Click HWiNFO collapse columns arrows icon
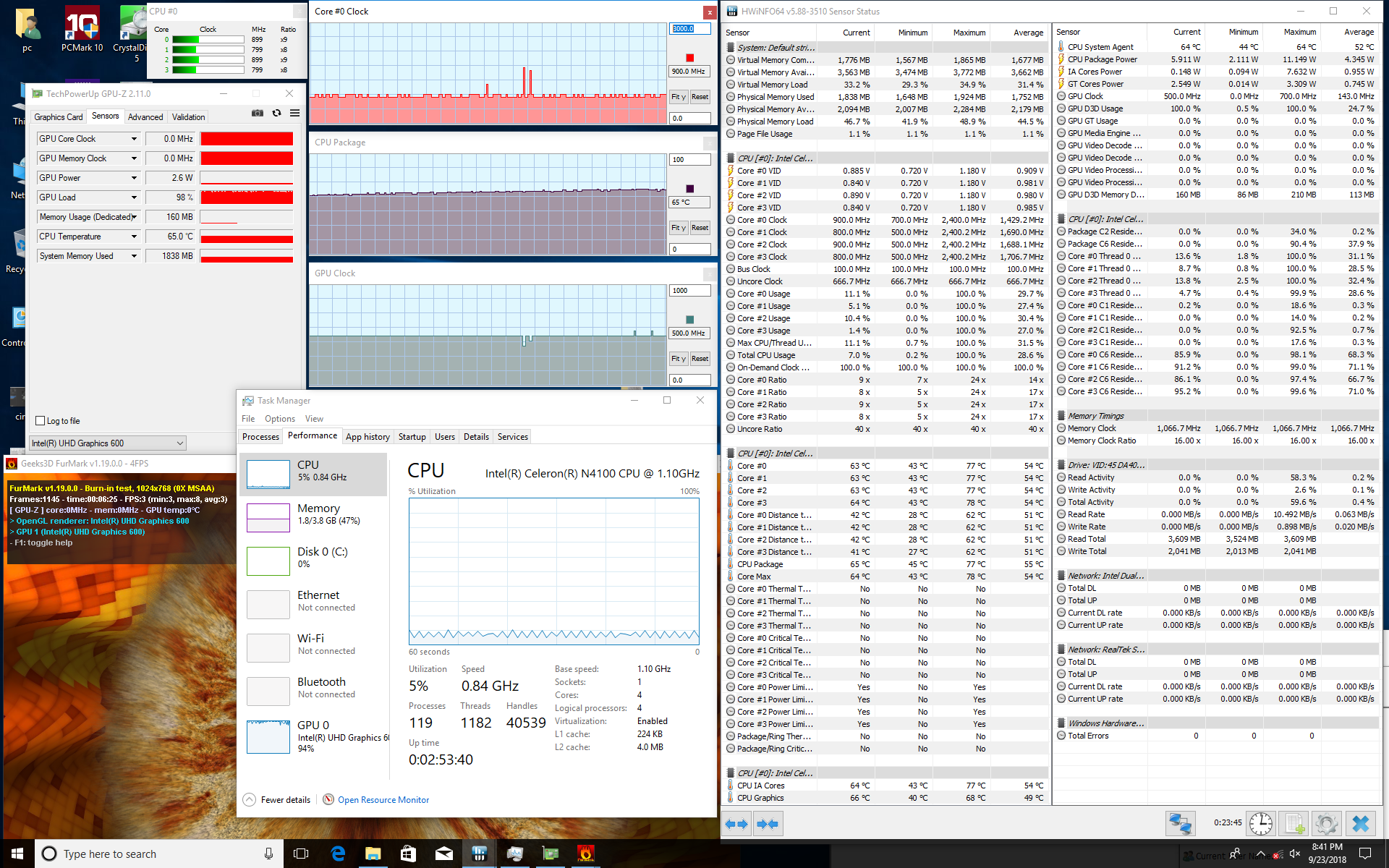Screen dimensions: 1389x868 coord(768,824)
